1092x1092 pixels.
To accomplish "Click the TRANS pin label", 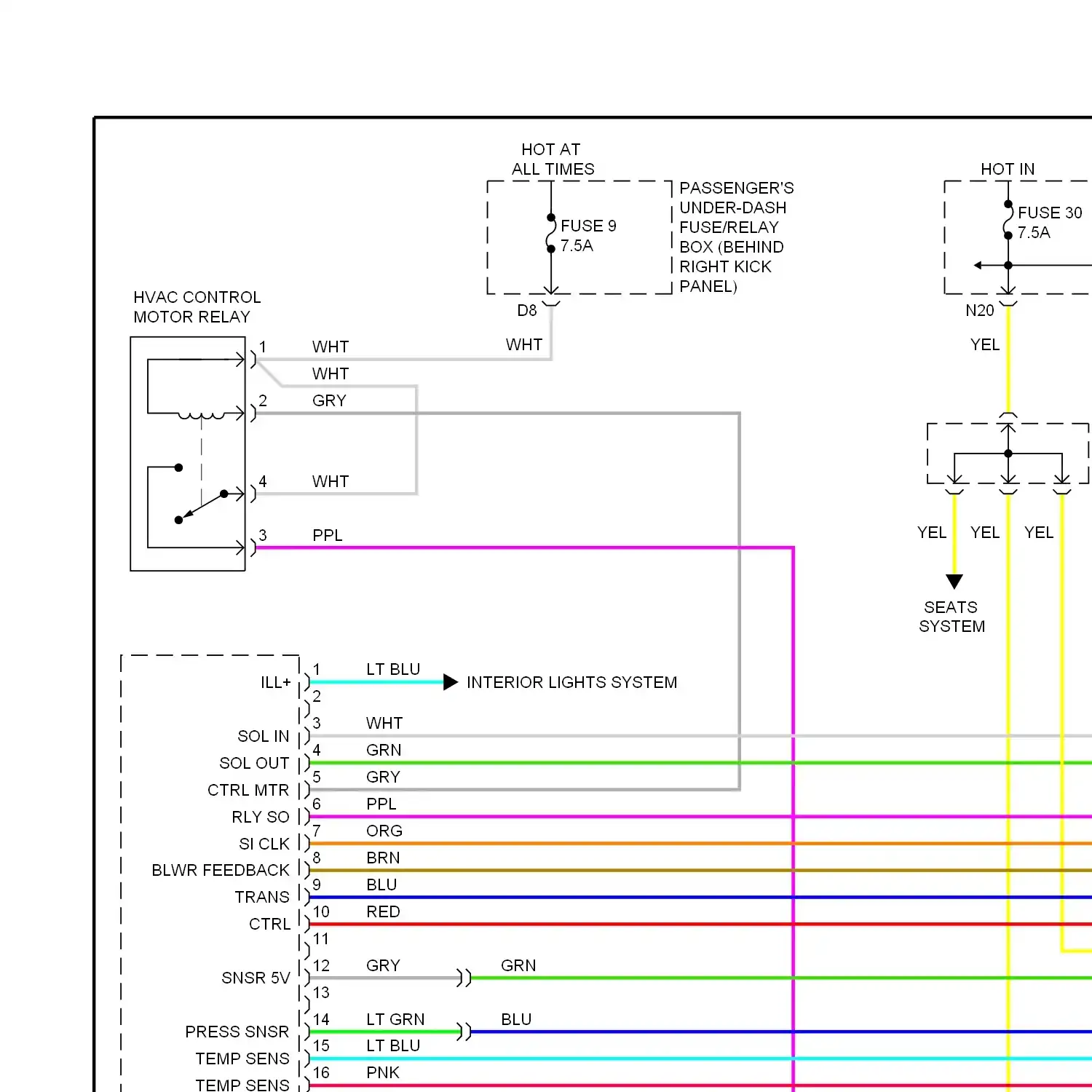I will point(262,898).
